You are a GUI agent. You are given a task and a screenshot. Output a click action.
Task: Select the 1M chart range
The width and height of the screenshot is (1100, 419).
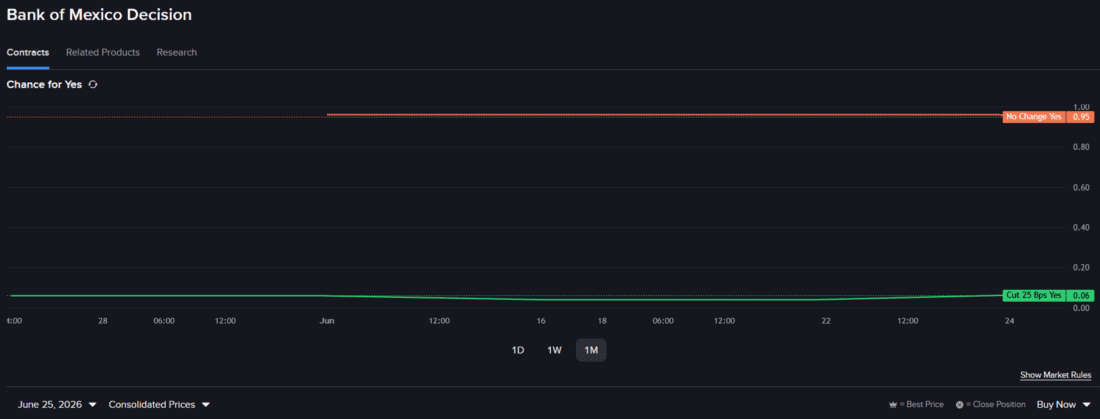tap(591, 350)
